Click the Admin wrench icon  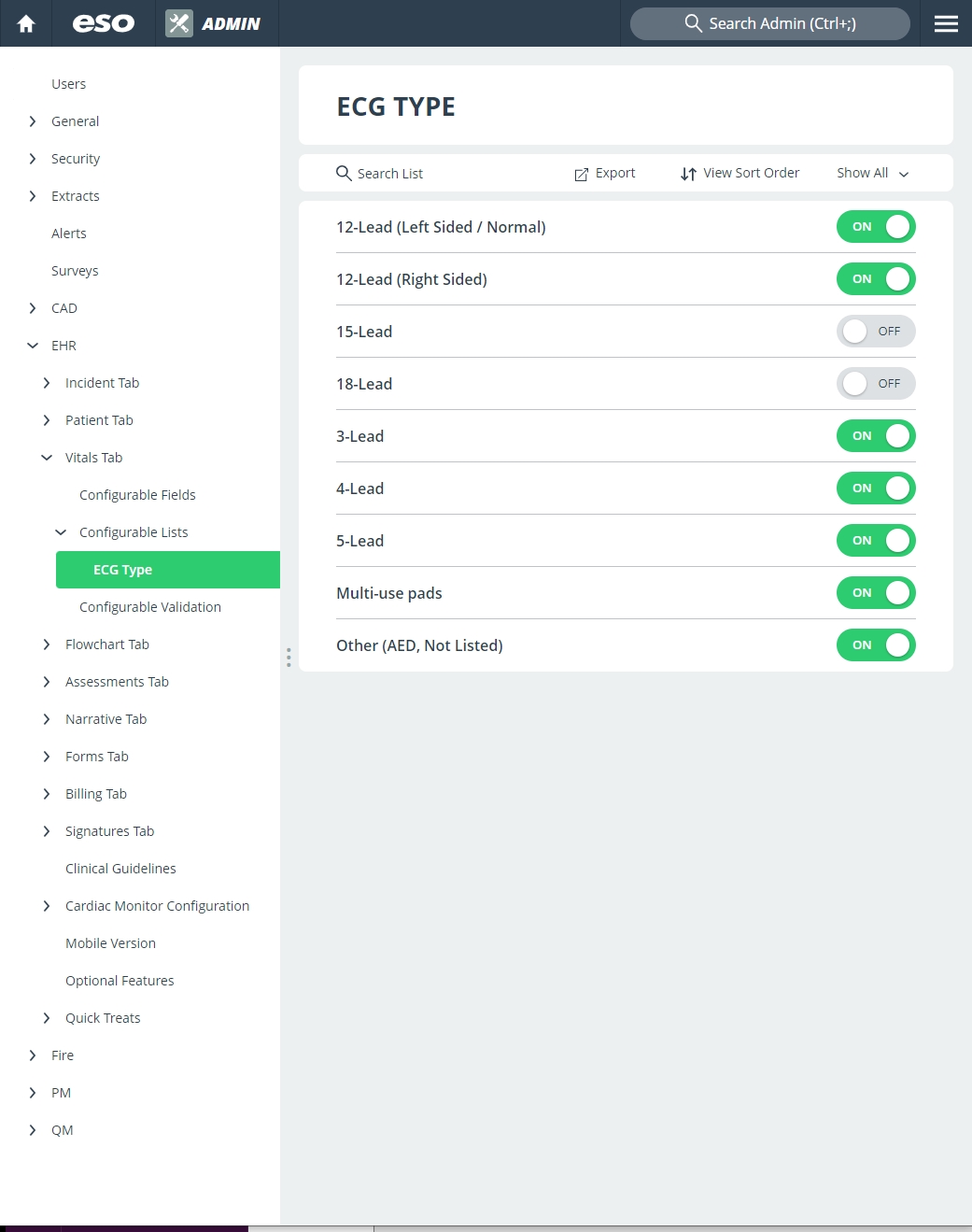177,23
